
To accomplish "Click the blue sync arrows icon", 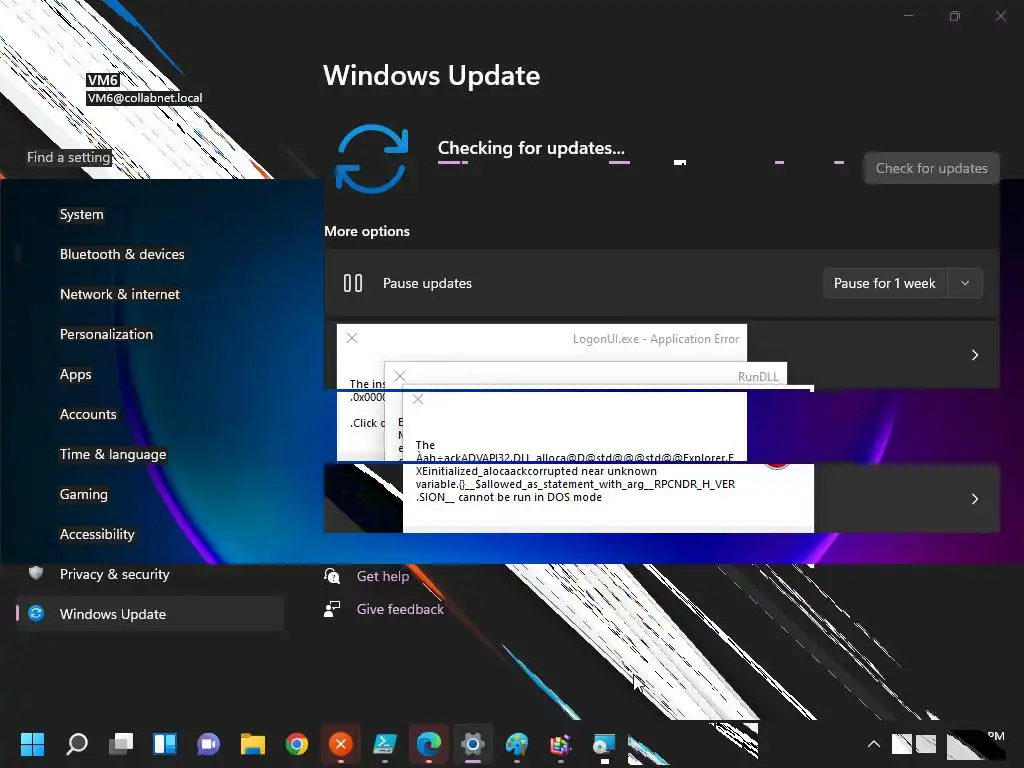I will (372, 159).
